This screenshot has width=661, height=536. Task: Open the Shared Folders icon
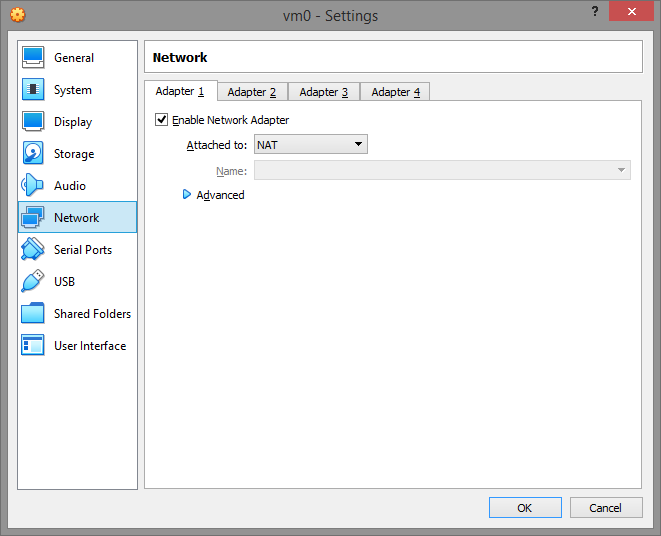point(34,314)
